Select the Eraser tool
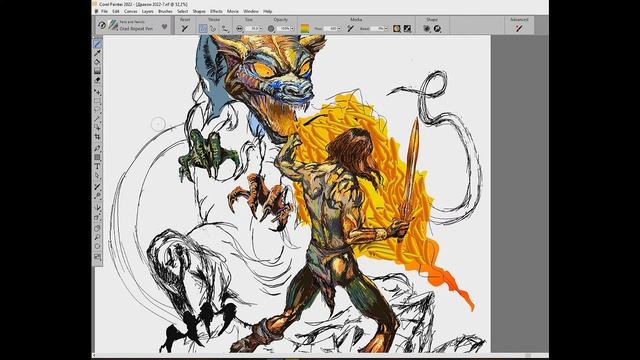Image resolution: width=640 pixels, height=360 pixels. tap(97, 80)
